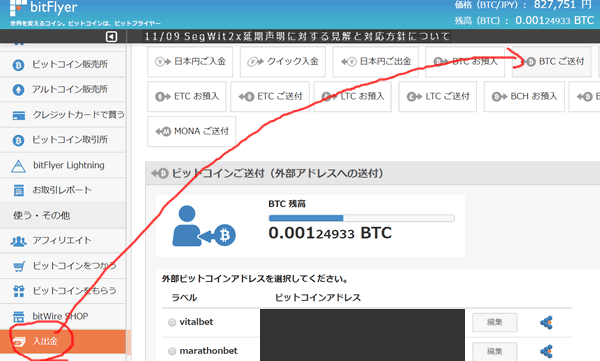Image resolution: width=600 pixels, height=361 pixels.
Task: Select the 入出金 sidebar item
Action: [x=63, y=341]
